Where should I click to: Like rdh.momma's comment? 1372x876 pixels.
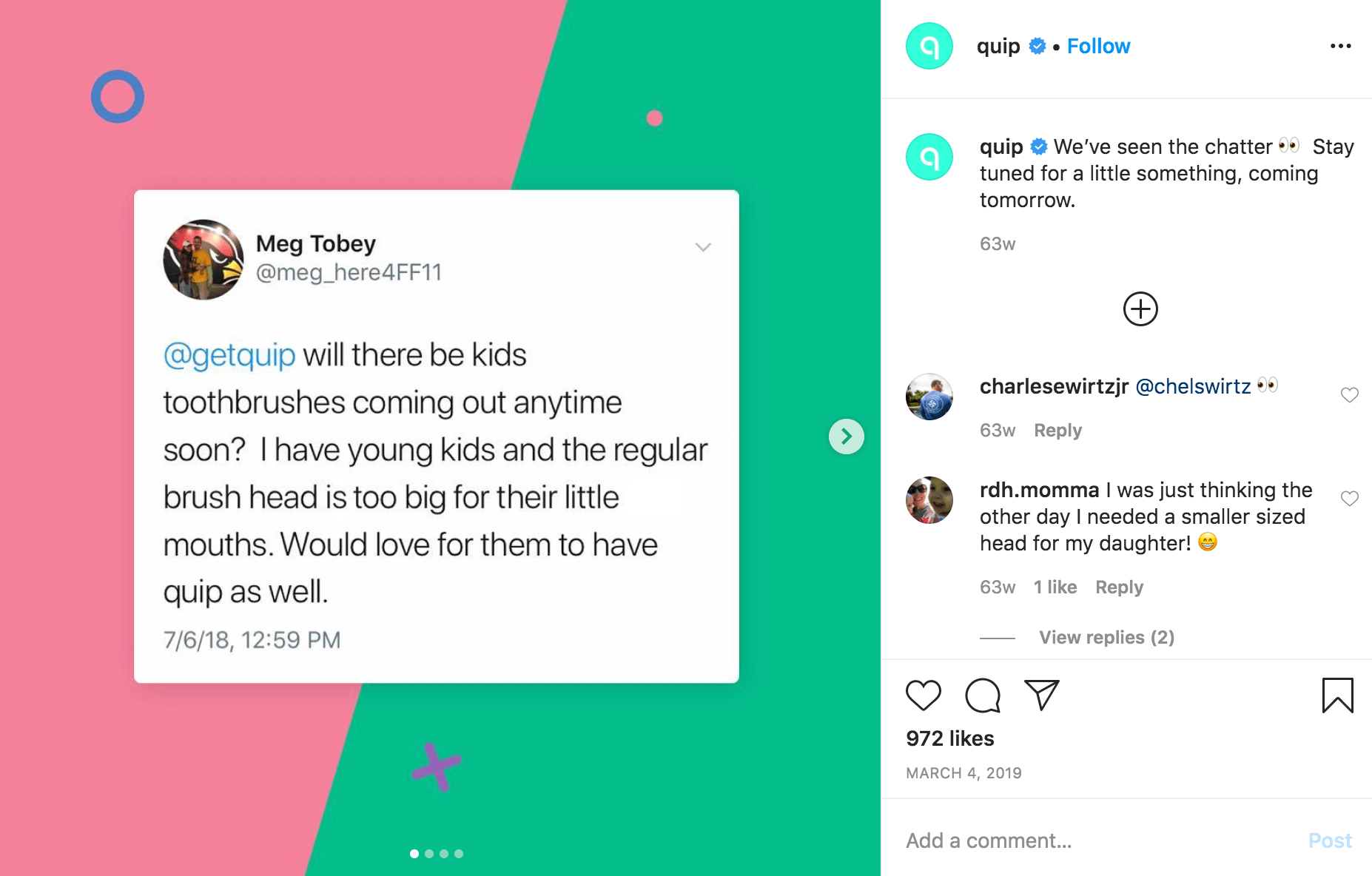[1350, 499]
